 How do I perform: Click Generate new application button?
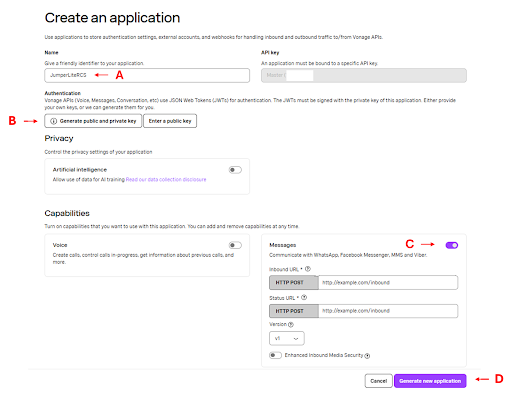point(430,381)
